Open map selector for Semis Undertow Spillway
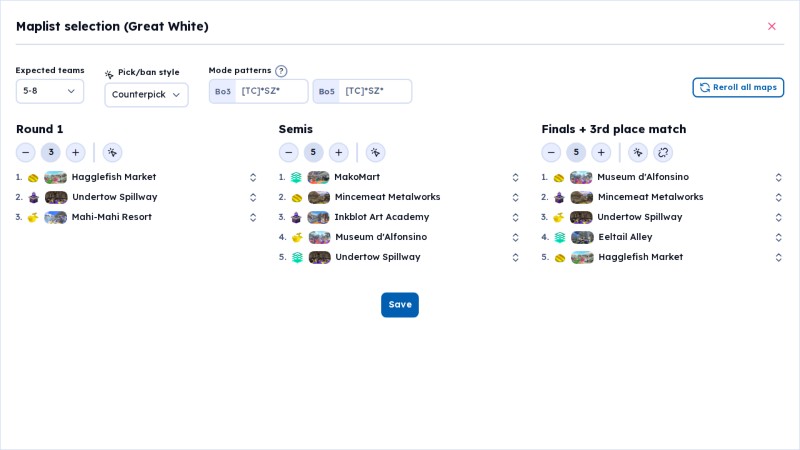 pos(515,257)
